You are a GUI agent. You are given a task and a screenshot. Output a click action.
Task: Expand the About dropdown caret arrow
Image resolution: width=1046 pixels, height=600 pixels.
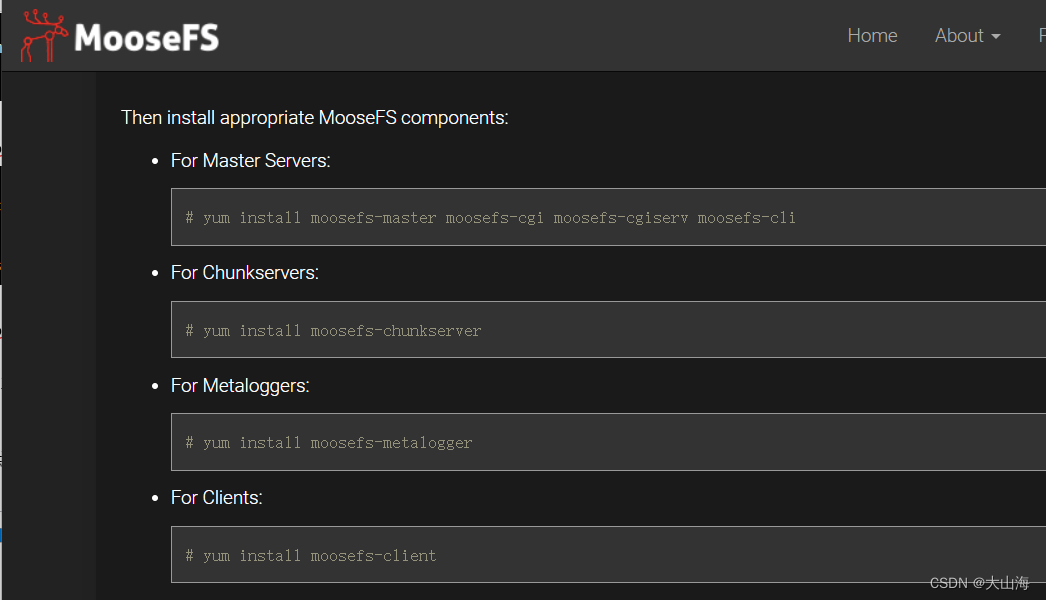click(x=996, y=37)
